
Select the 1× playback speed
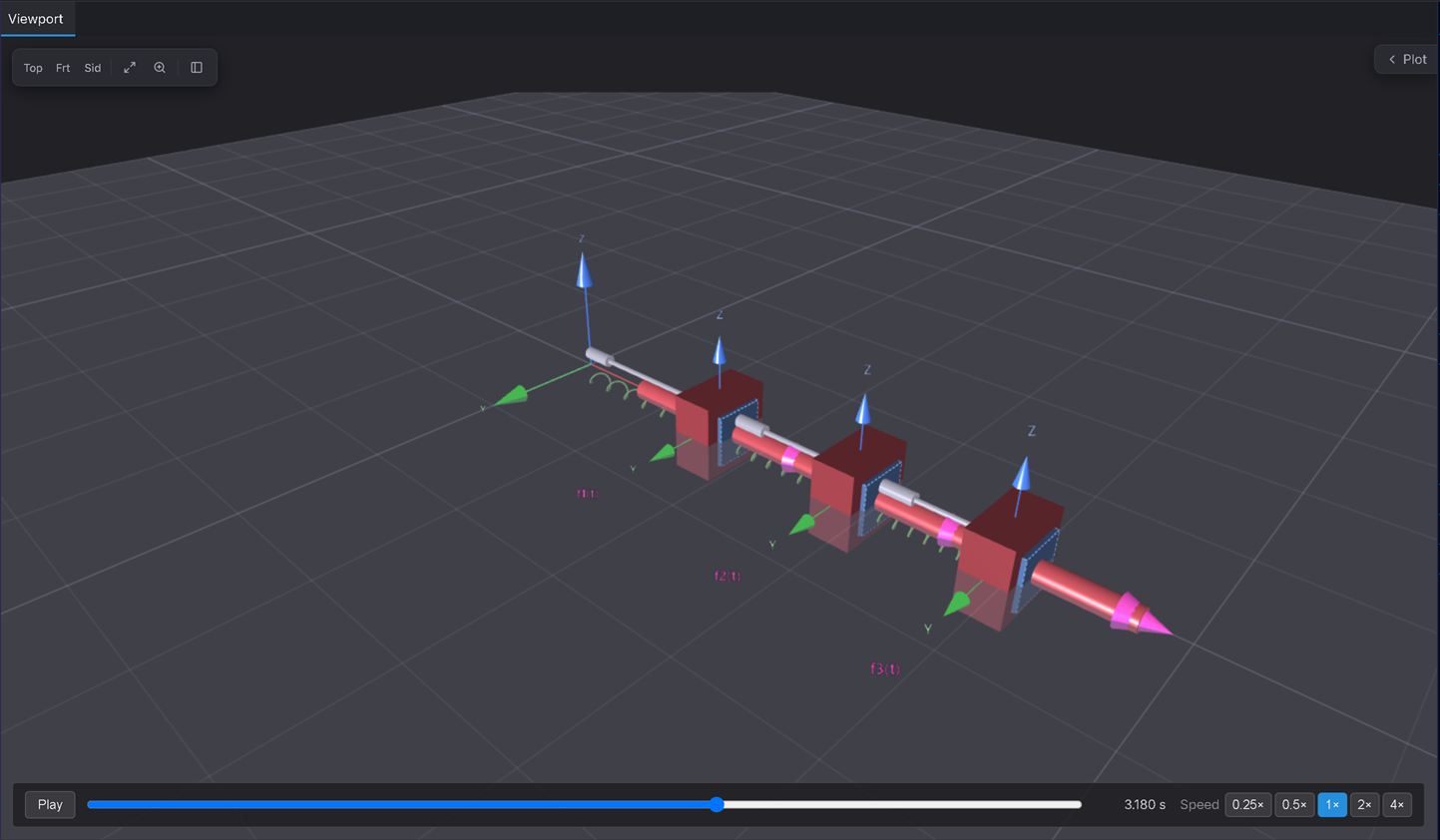(x=1332, y=804)
